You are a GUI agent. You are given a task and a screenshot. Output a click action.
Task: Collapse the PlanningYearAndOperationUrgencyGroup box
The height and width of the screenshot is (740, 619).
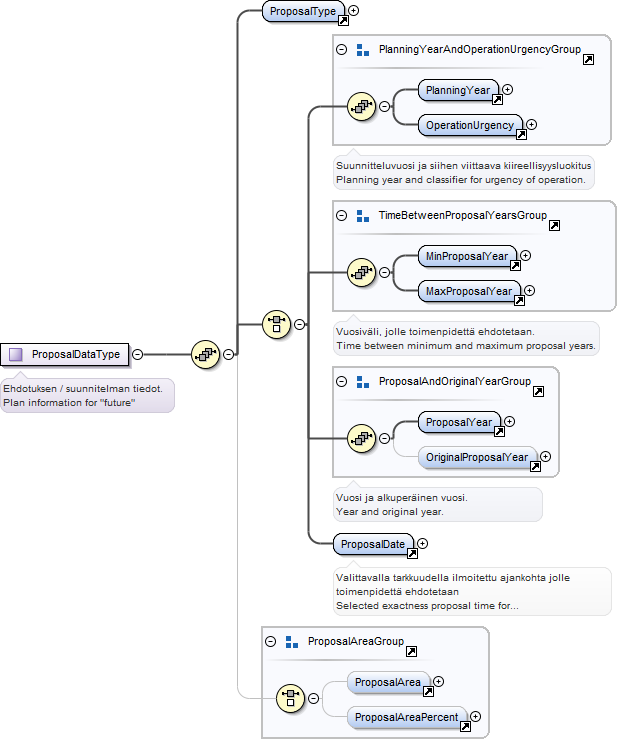click(342, 50)
